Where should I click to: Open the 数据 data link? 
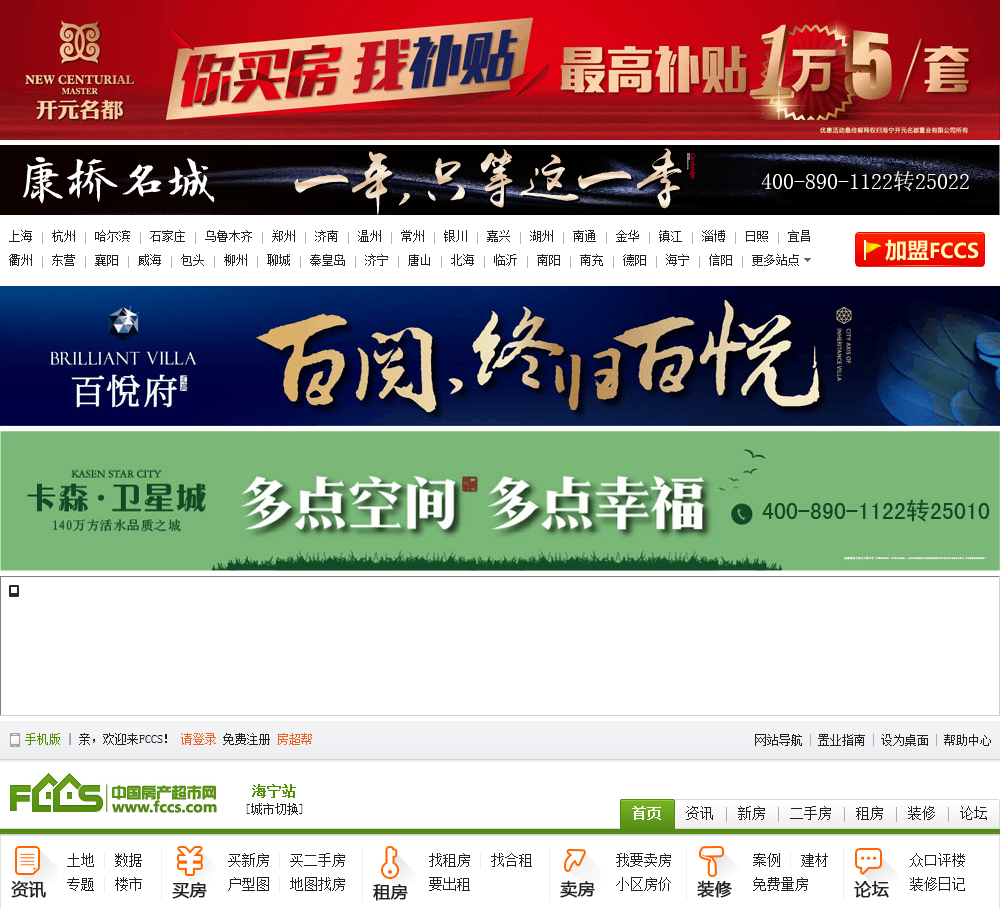128,861
